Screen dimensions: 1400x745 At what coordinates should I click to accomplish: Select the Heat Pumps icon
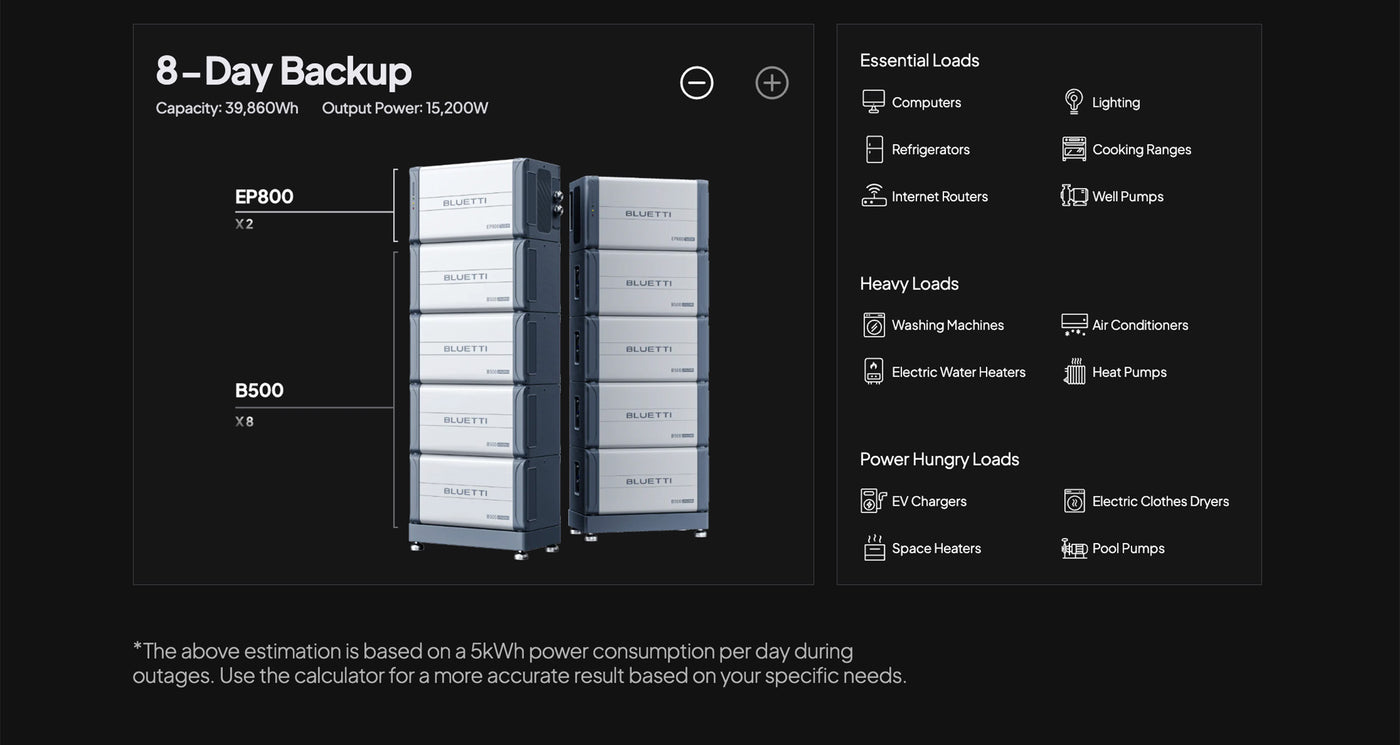pyautogui.click(x=1074, y=372)
